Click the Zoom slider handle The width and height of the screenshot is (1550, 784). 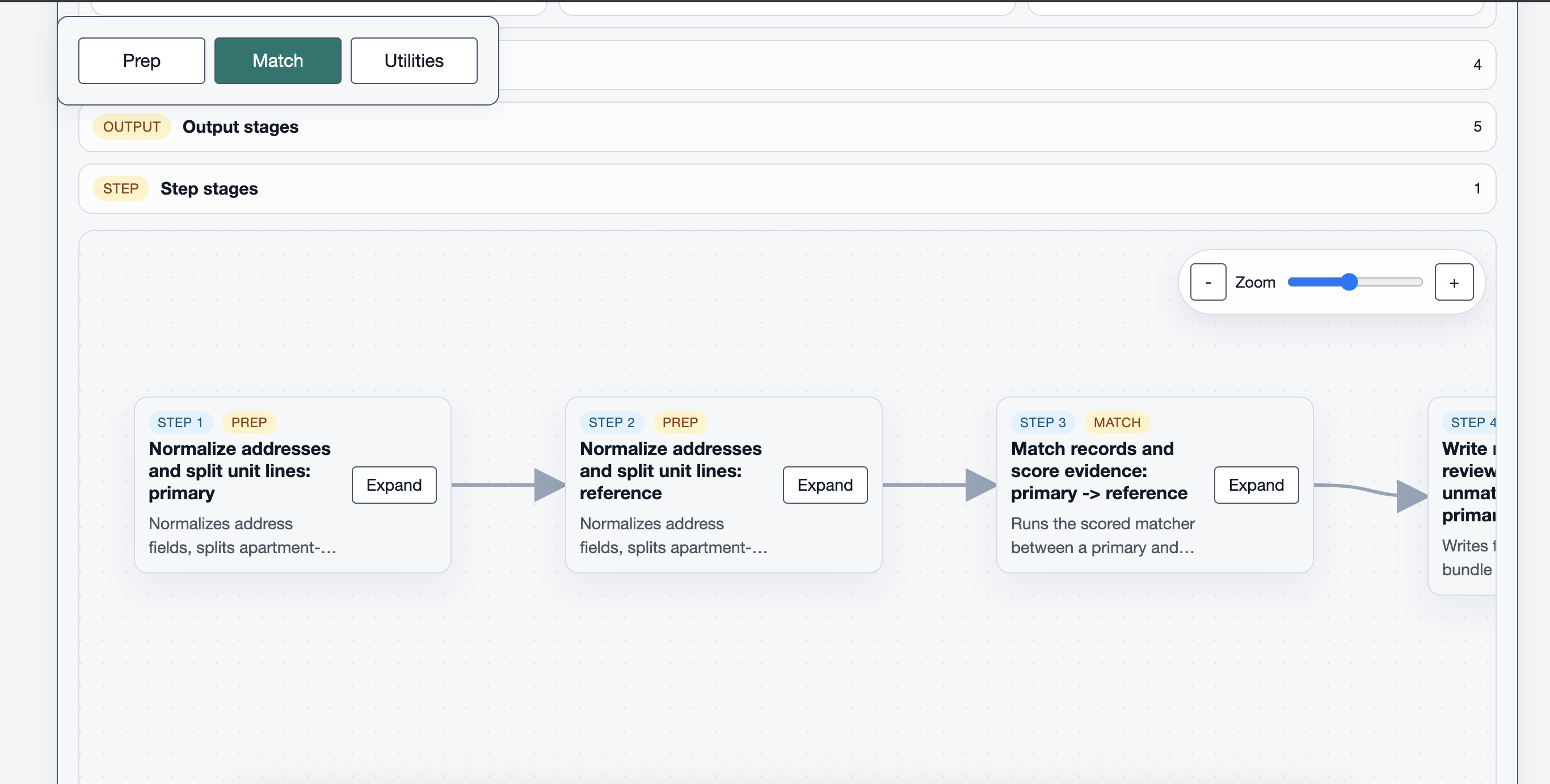coord(1349,282)
